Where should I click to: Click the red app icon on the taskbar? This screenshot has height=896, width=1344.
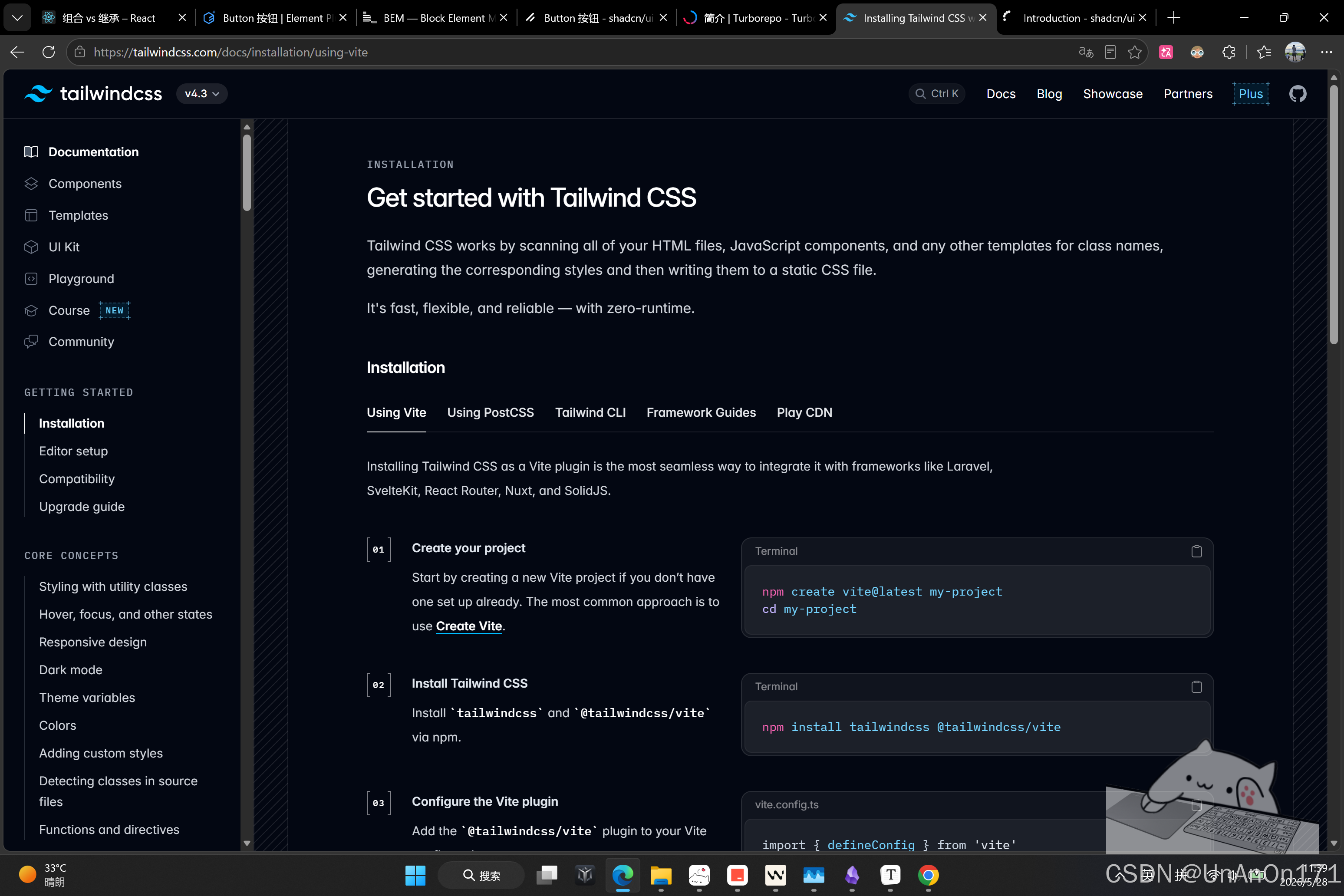[x=737, y=875]
